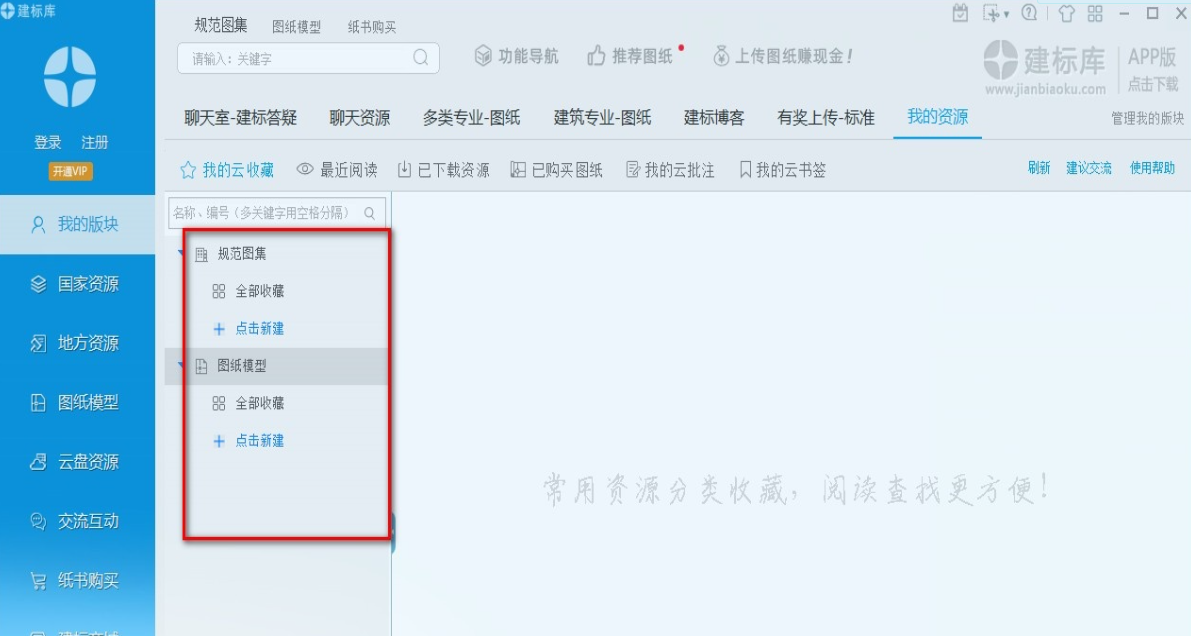Open the question-mark help bubble icon
Viewport: 1191px width, 636px height.
click(x=1029, y=13)
